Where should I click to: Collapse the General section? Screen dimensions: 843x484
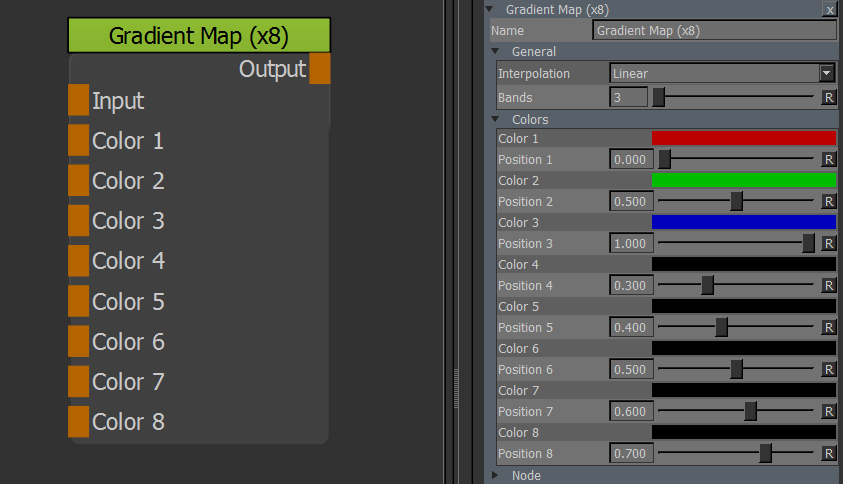496,51
